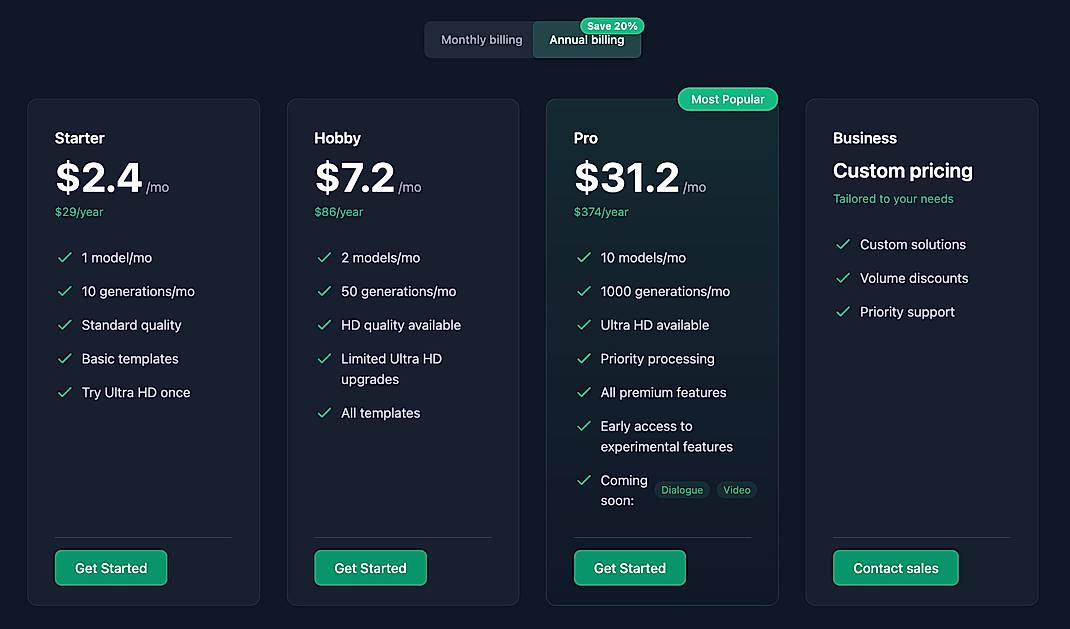Screen dimensions: 1070x629
Task: Get Started with the Pro plan
Action: (x=629, y=567)
